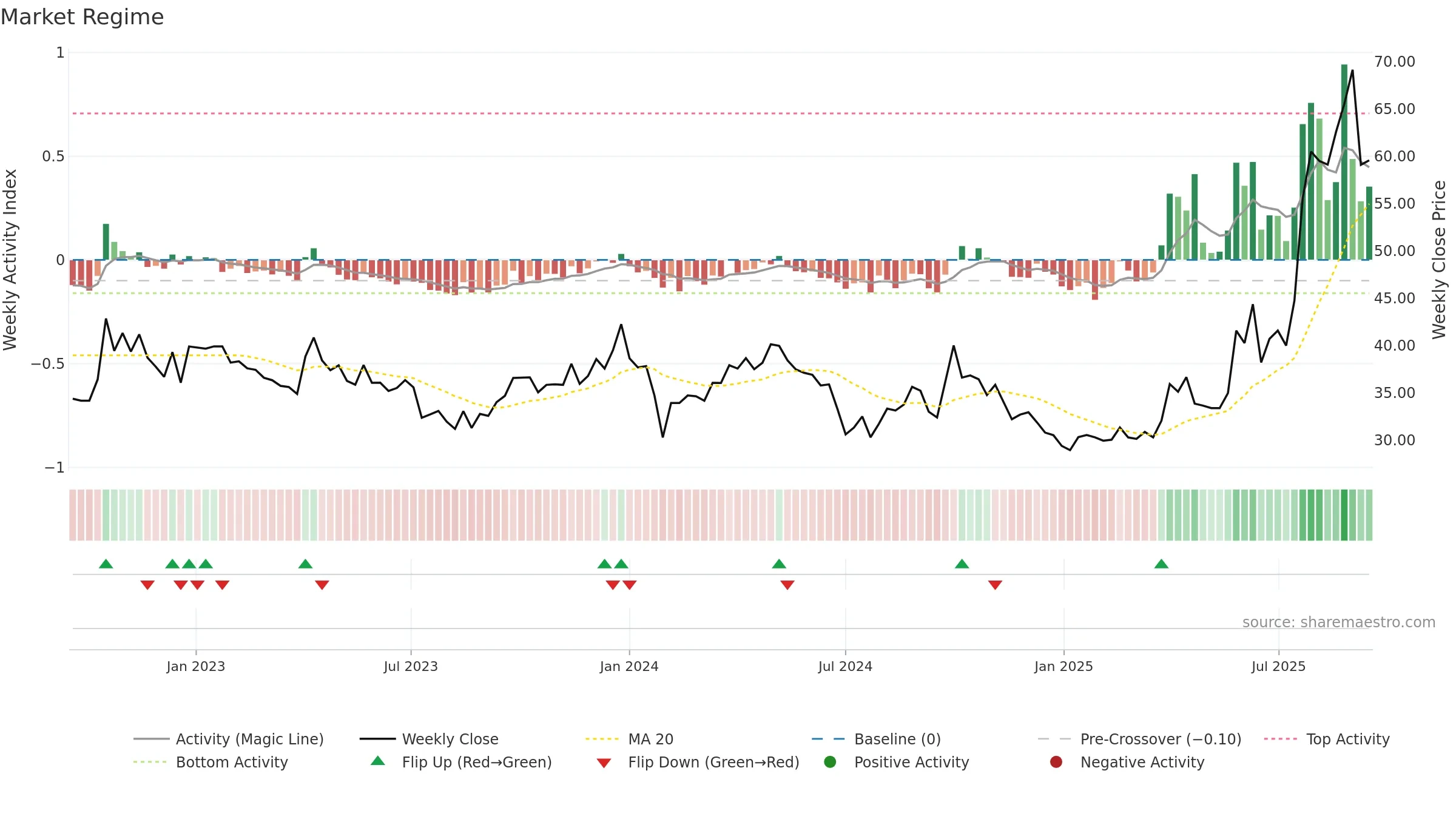Click the 60.00 price tick label
The width and height of the screenshot is (1456, 819).
coord(1395,157)
